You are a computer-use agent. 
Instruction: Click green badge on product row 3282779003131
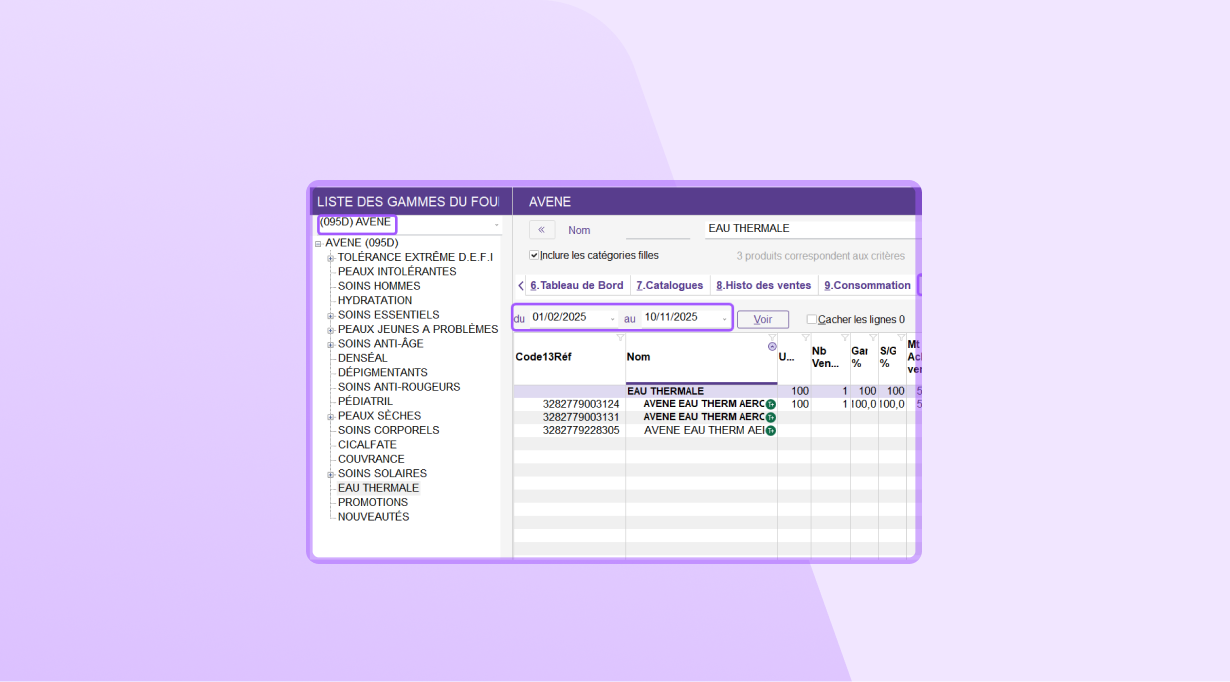tap(771, 418)
